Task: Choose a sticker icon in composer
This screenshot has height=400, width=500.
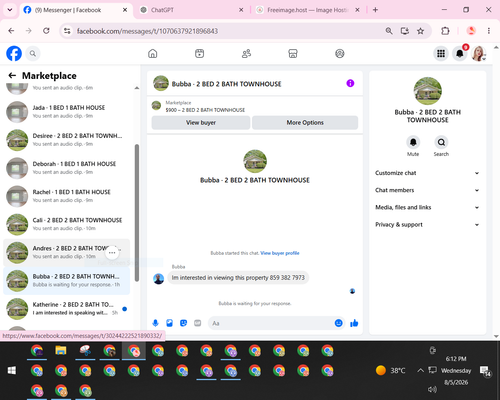Action: coord(183,323)
